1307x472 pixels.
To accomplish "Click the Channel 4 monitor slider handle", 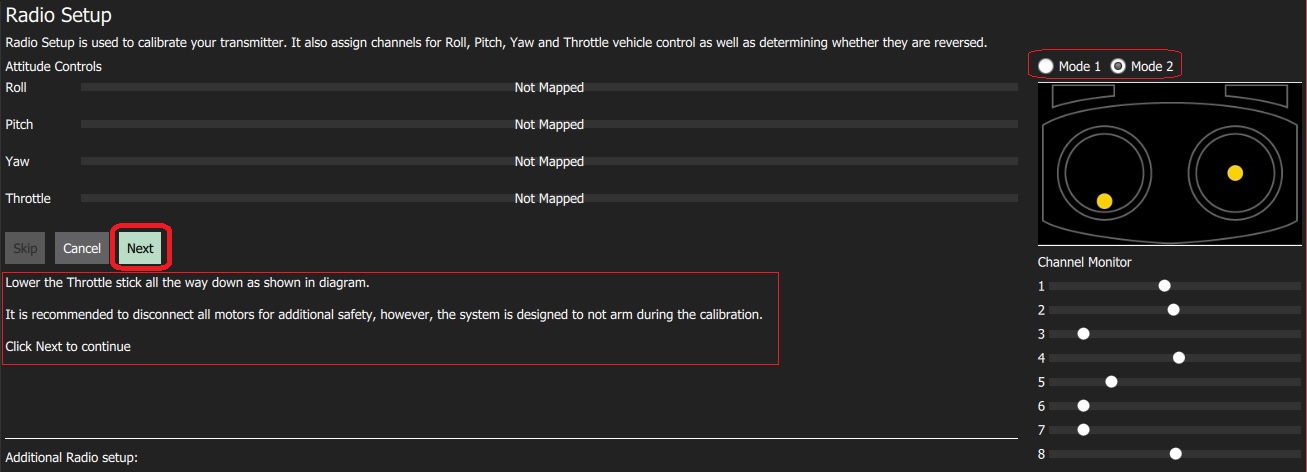I will click(x=1179, y=358).
